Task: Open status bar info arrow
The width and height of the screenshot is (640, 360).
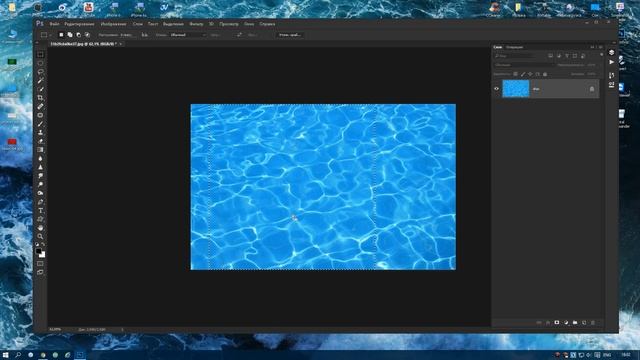Action: click(122, 329)
